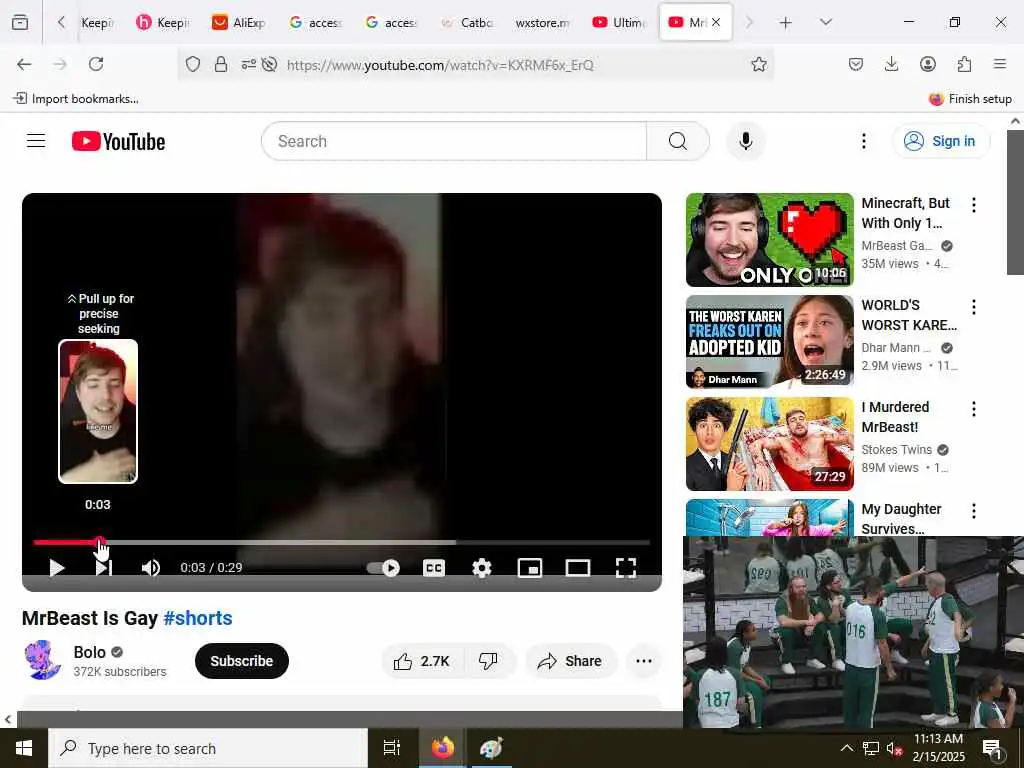Toggle autoplay switch in player
1024x768 pixels.
click(x=383, y=568)
